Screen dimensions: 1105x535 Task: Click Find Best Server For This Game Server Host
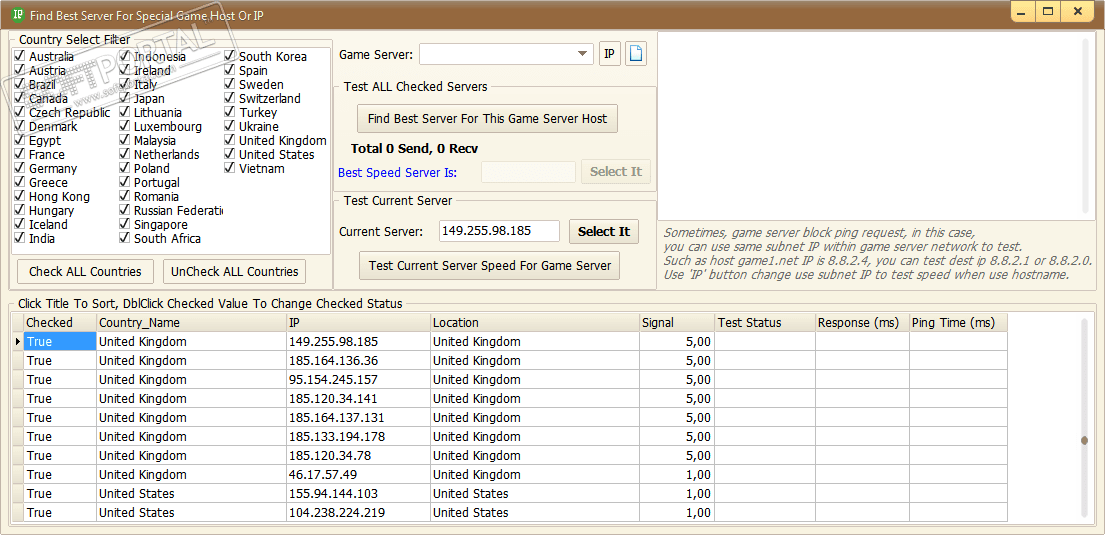[488, 118]
